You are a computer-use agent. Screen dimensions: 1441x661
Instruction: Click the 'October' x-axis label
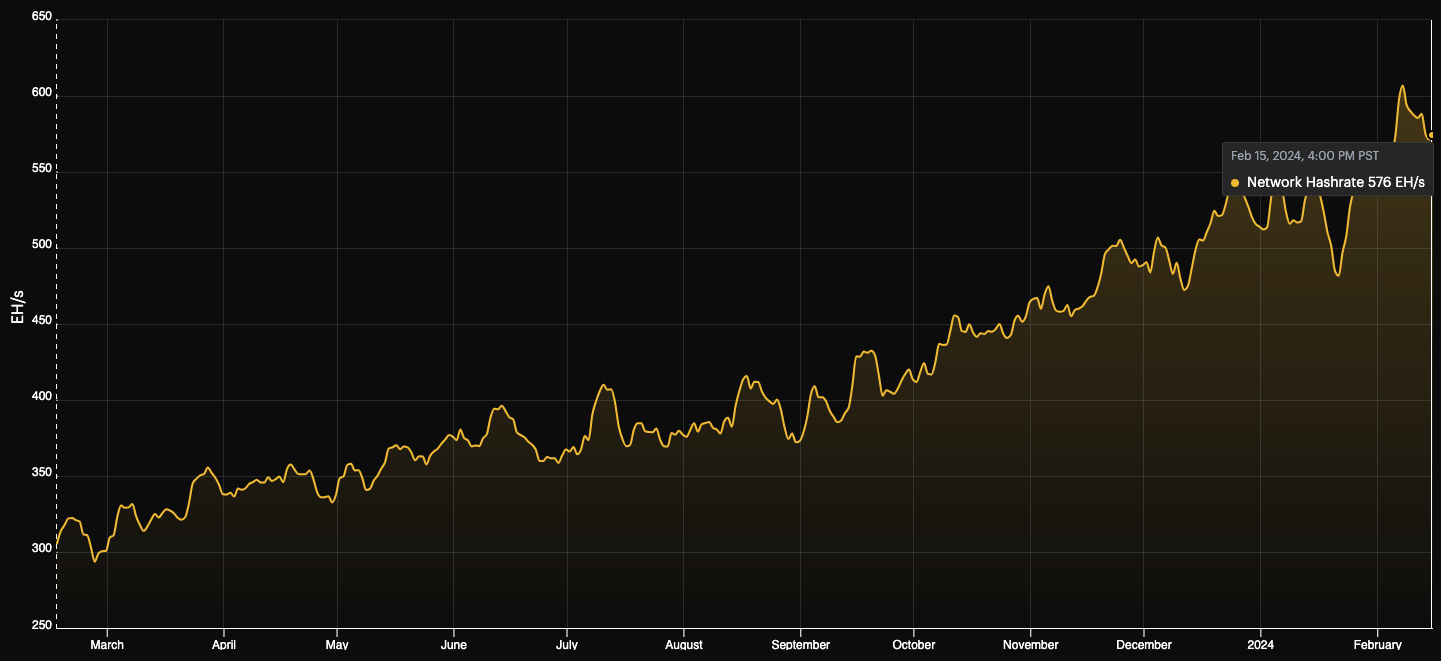pyautogui.click(x=913, y=645)
